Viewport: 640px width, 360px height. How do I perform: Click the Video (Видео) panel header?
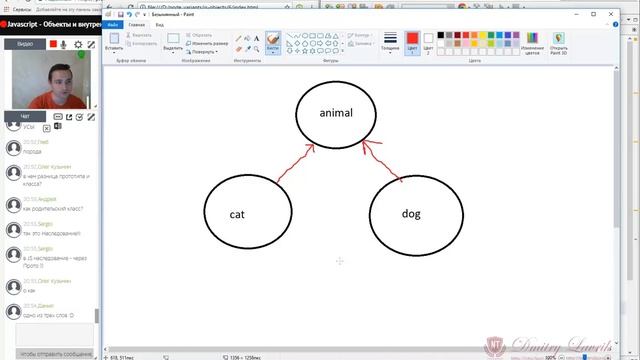point(25,44)
